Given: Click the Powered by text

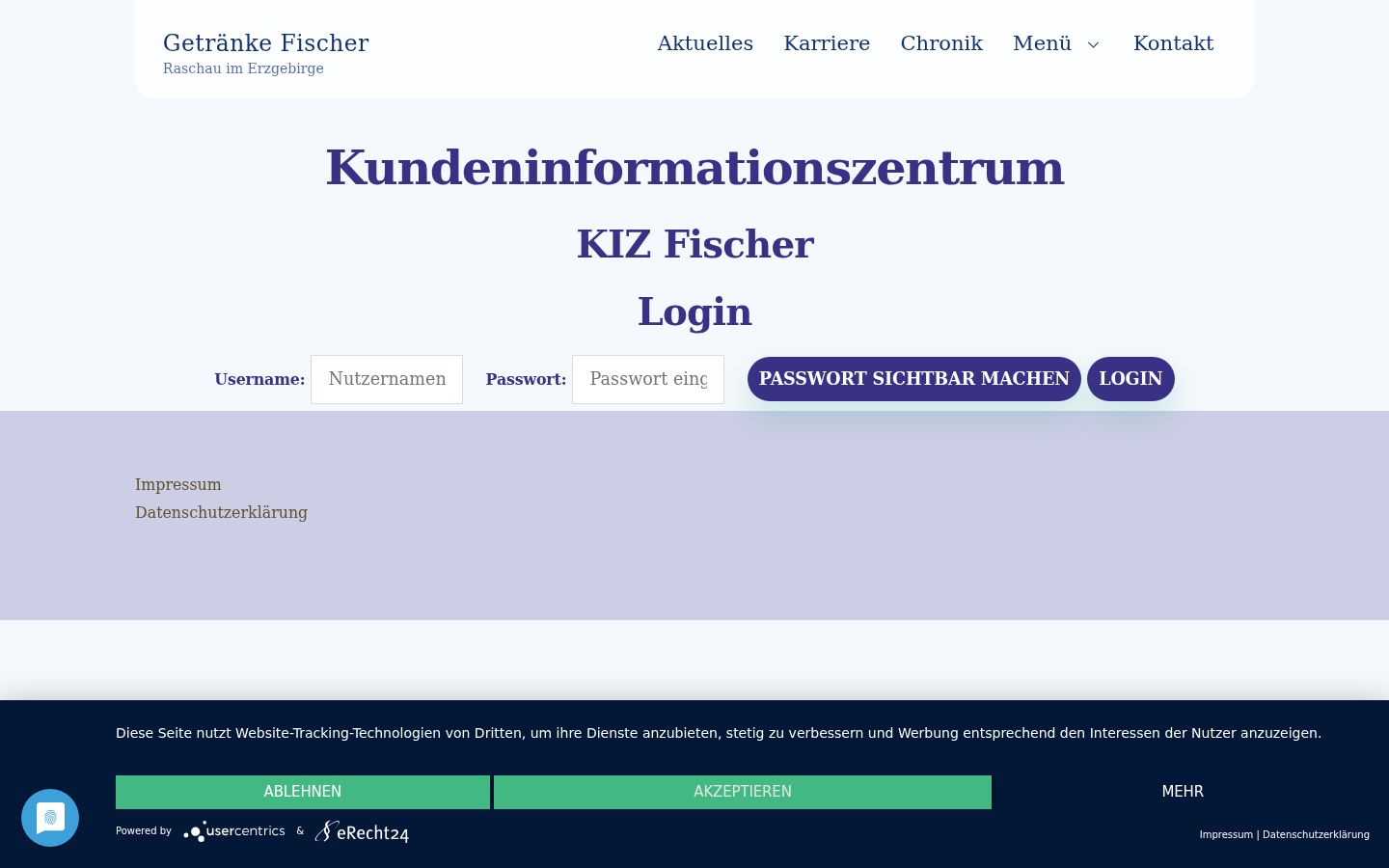Looking at the screenshot, I should tap(144, 830).
